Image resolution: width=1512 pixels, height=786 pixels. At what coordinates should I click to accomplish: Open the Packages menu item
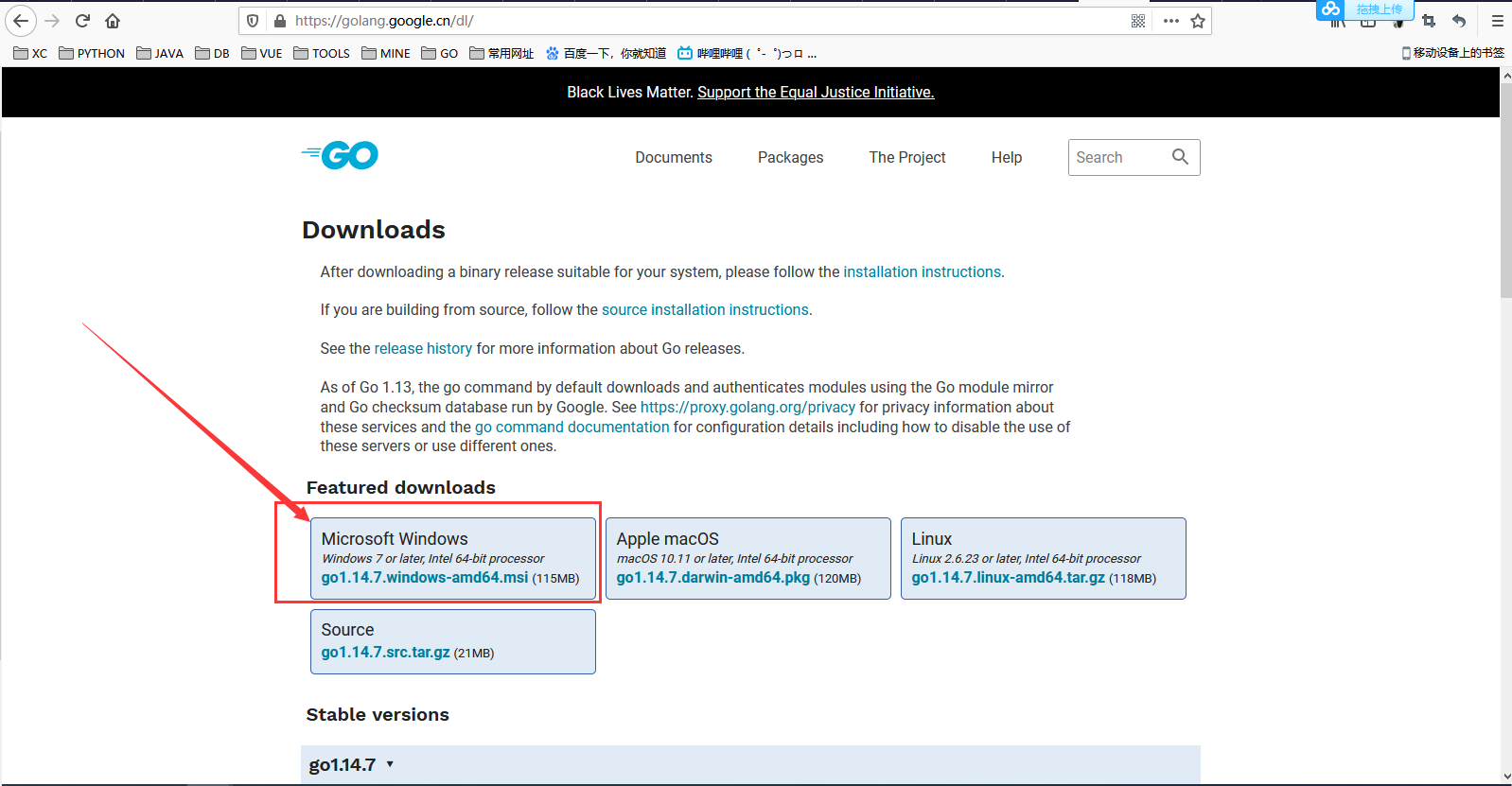791,157
